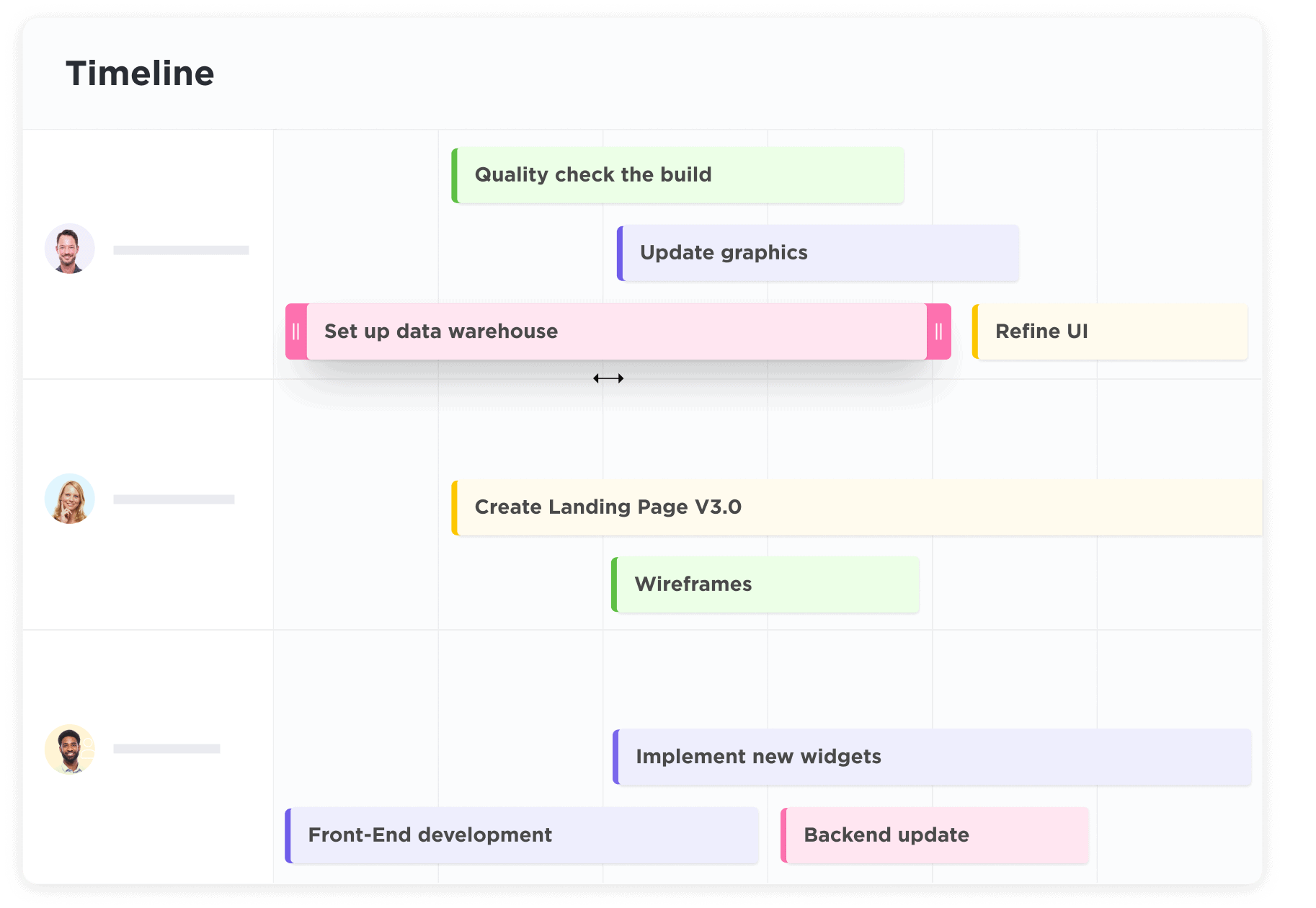Screen dimensions: 1316x908
Task: Select the blonde woman's avatar
Action: click(70, 499)
